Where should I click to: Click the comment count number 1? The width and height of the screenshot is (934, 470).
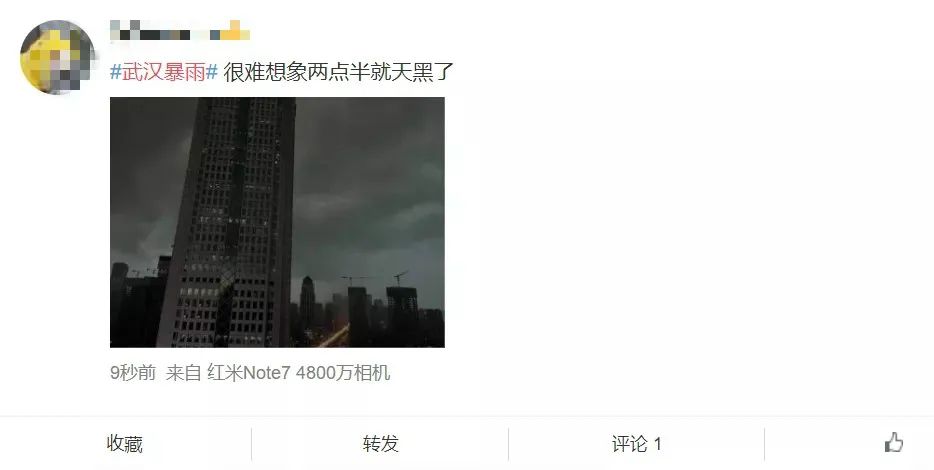[658, 444]
